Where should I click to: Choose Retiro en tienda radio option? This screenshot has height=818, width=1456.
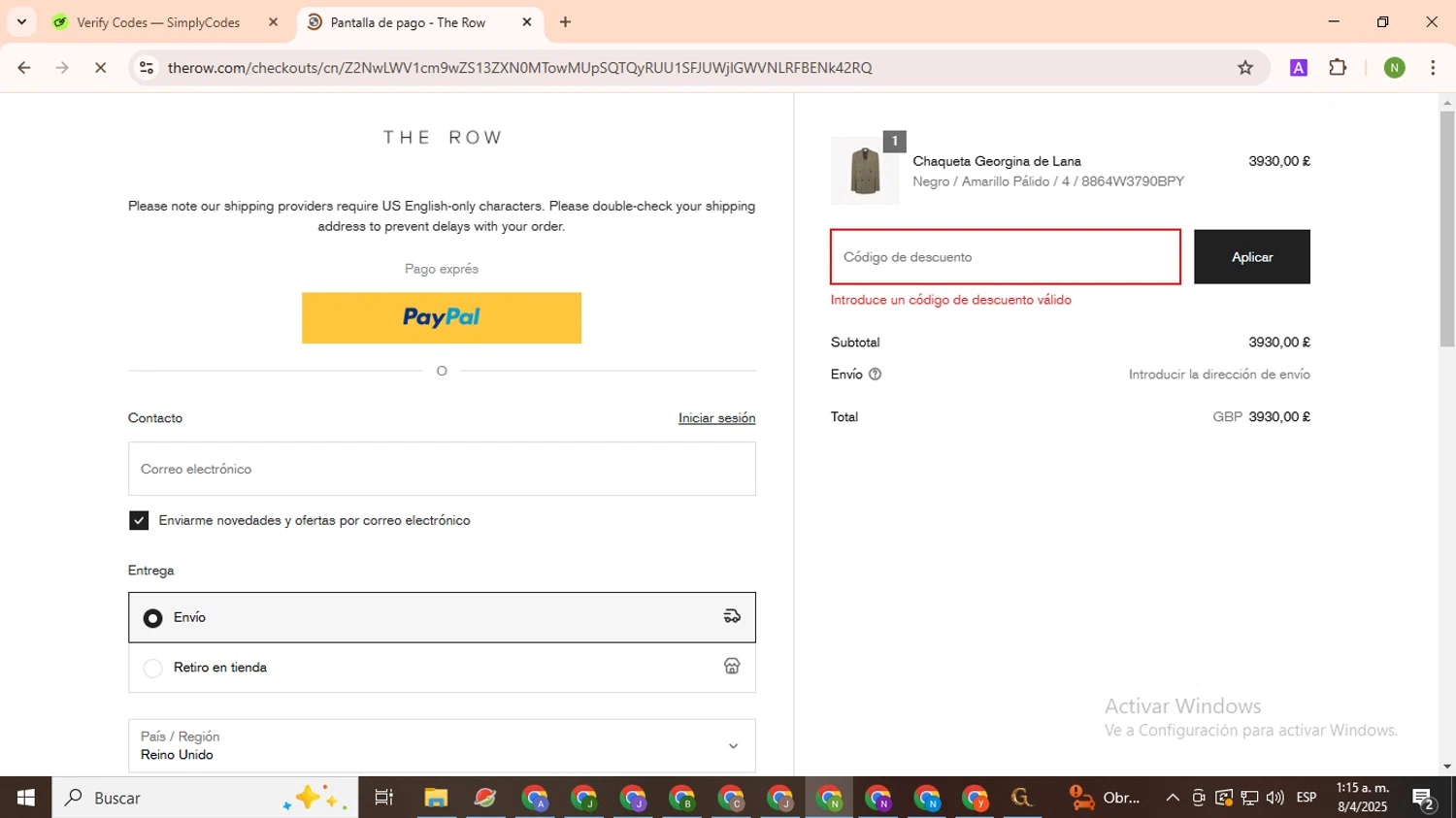tap(152, 668)
